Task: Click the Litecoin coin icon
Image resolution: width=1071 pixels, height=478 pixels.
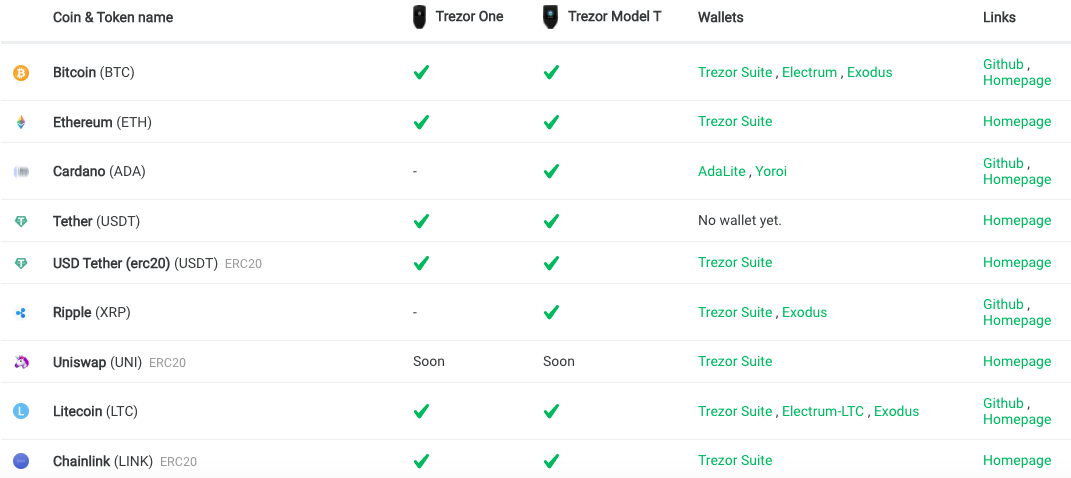Action: [21, 411]
